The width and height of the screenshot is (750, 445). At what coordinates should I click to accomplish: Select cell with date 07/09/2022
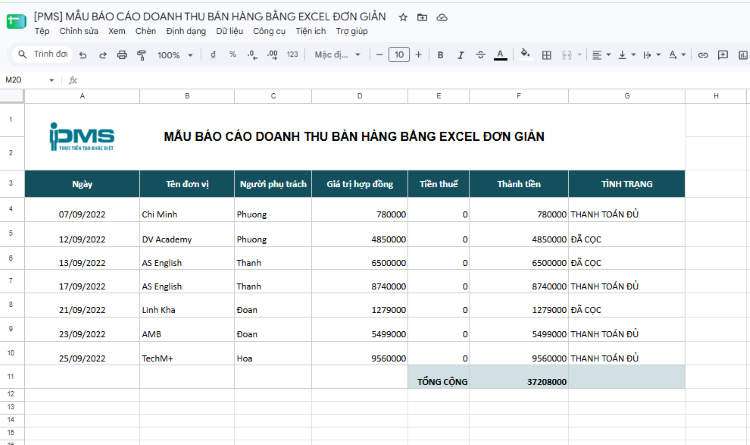click(x=82, y=210)
